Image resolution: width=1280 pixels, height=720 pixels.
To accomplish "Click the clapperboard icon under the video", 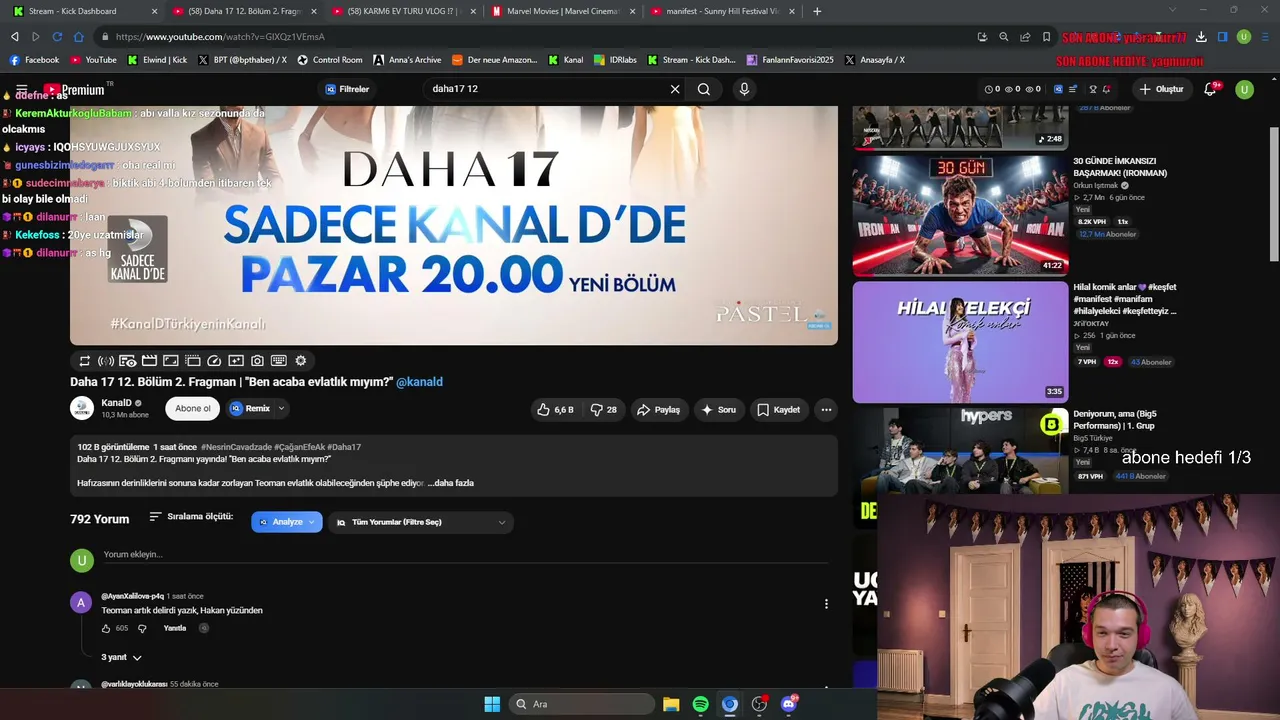I will coord(149,361).
